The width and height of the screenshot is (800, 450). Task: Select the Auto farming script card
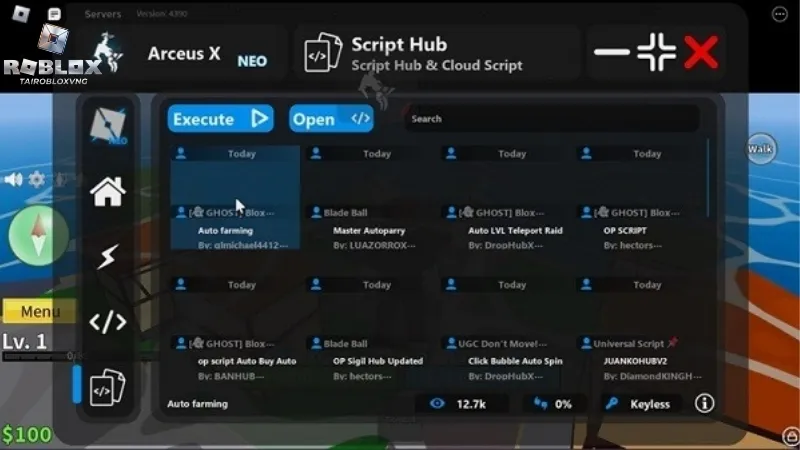235,197
